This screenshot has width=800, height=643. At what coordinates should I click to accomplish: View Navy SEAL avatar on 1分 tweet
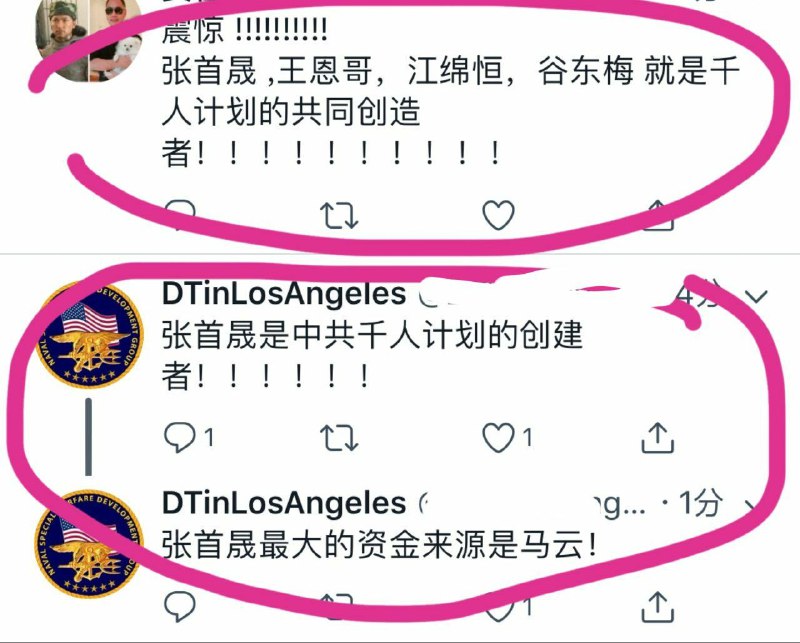click(x=89, y=544)
